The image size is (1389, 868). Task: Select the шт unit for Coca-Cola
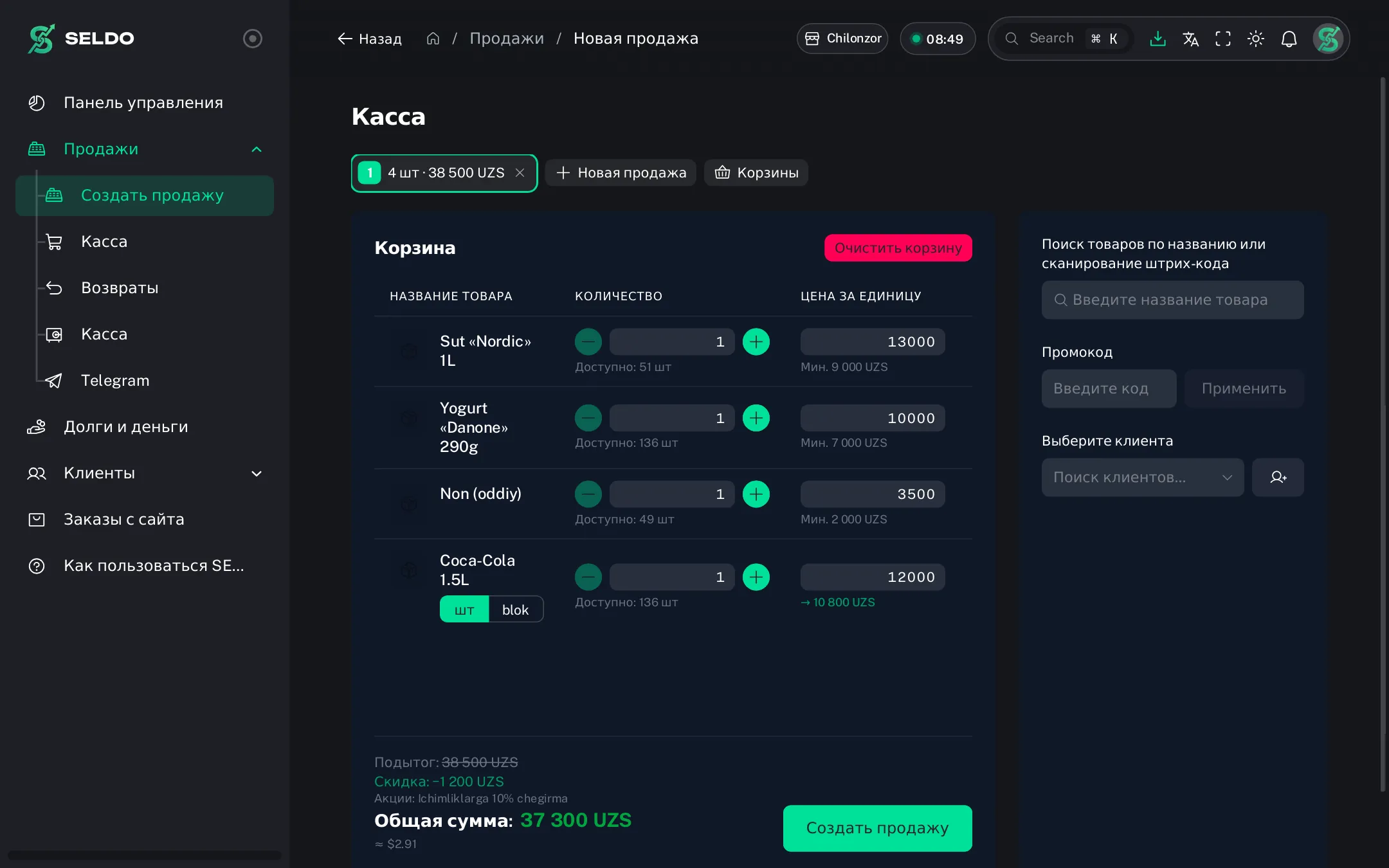pyautogui.click(x=464, y=610)
